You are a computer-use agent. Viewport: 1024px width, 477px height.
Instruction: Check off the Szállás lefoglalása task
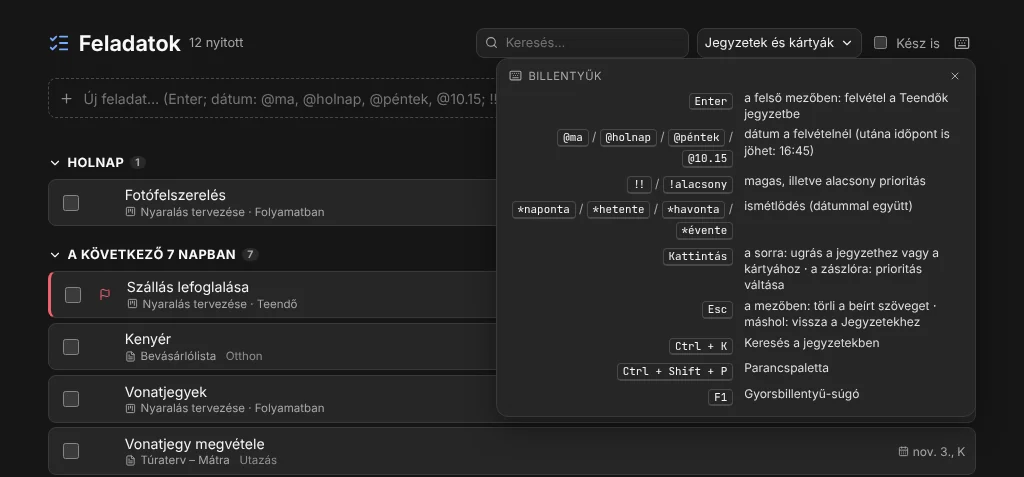[x=73, y=295]
